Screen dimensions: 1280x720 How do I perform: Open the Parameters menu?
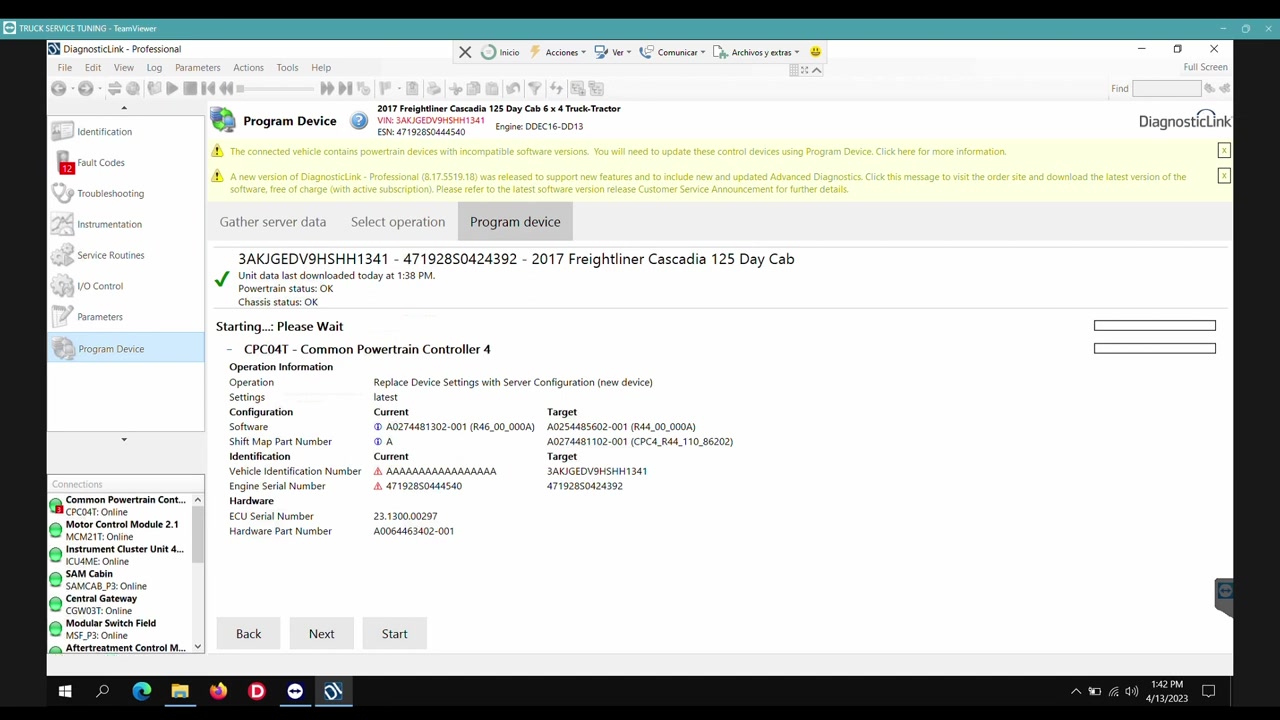(x=197, y=68)
